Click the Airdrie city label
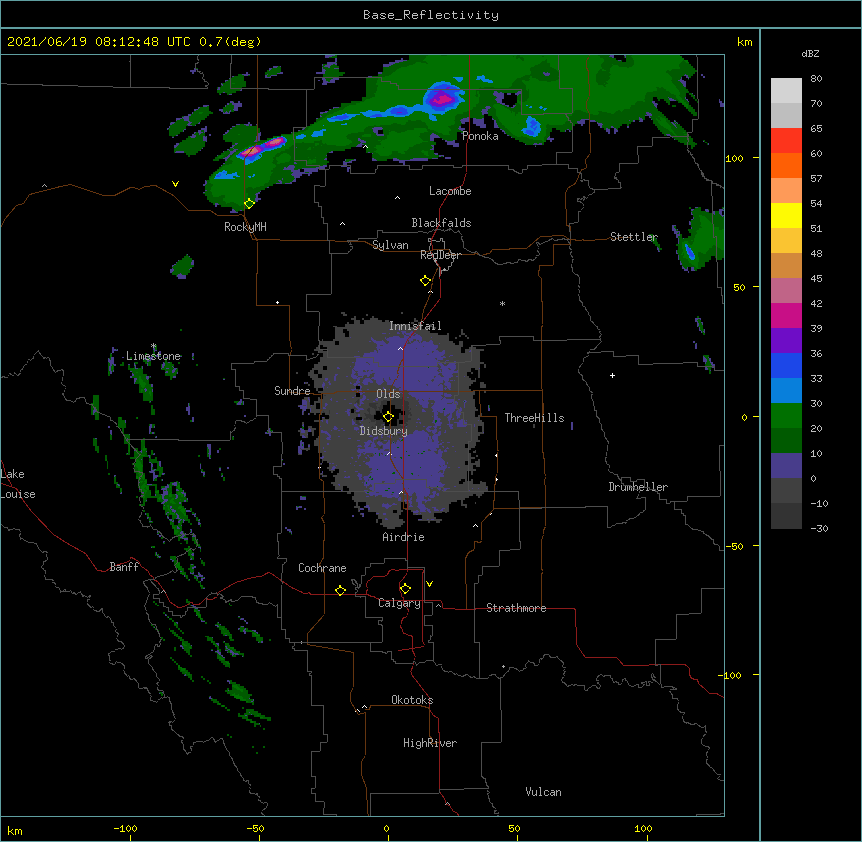This screenshot has width=862, height=842. [x=404, y=537]
